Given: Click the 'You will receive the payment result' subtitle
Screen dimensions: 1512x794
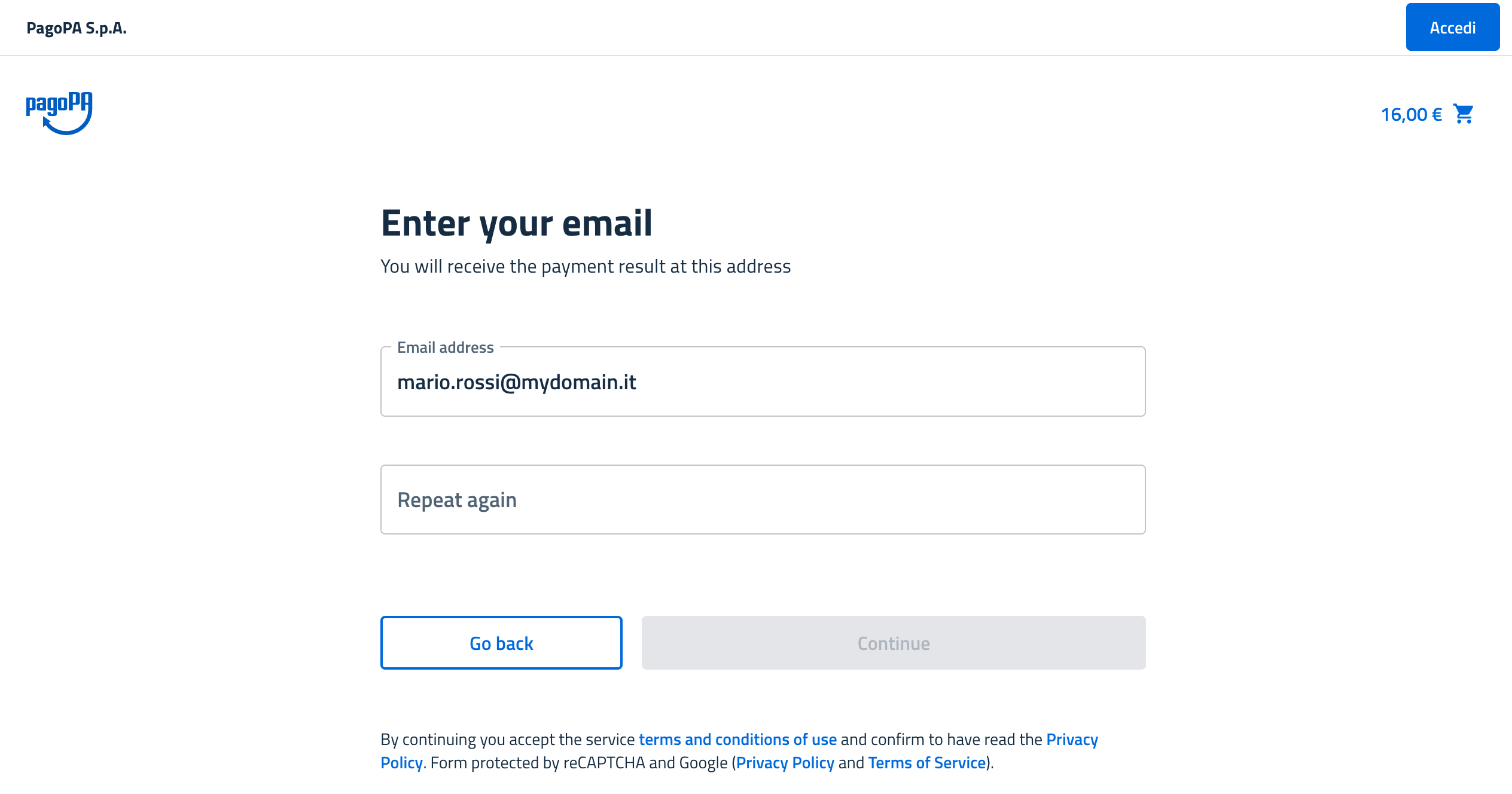Looking at the screenshot, I should [x=586, y=267].
